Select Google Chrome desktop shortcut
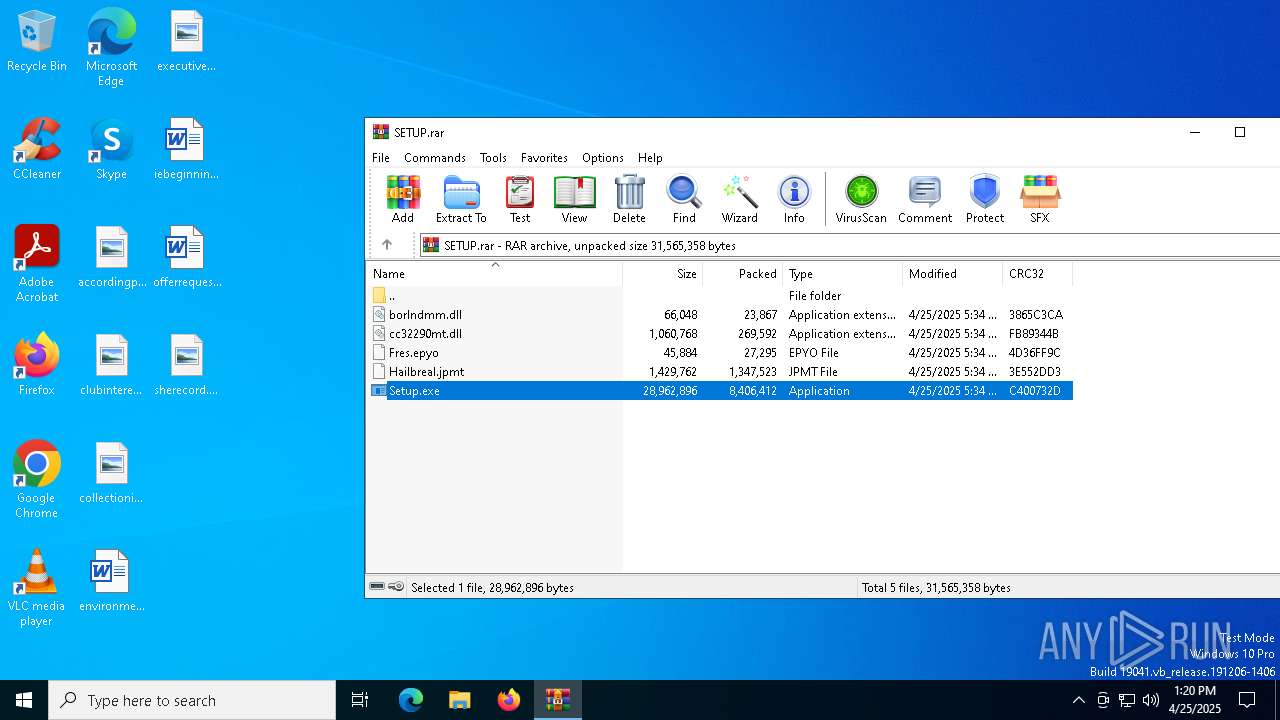The width and height of the screenshot is (1280, 720). (37, 480)
